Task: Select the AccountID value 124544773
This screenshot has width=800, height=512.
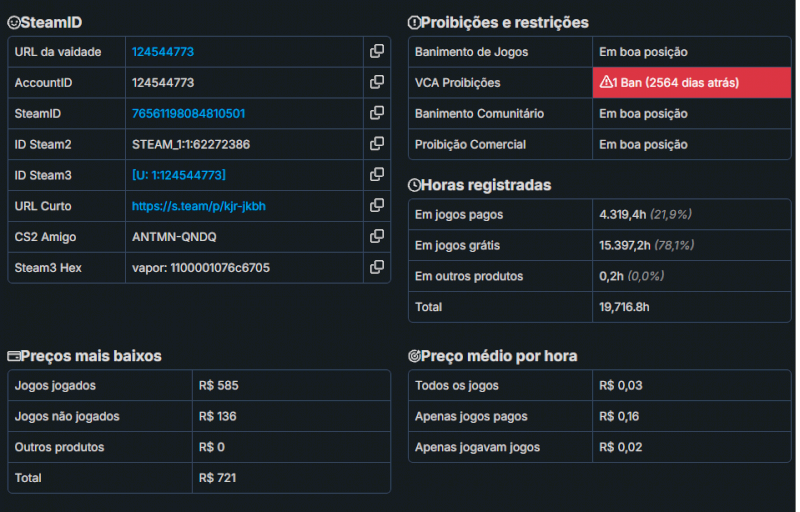Action: click(163, 83)
